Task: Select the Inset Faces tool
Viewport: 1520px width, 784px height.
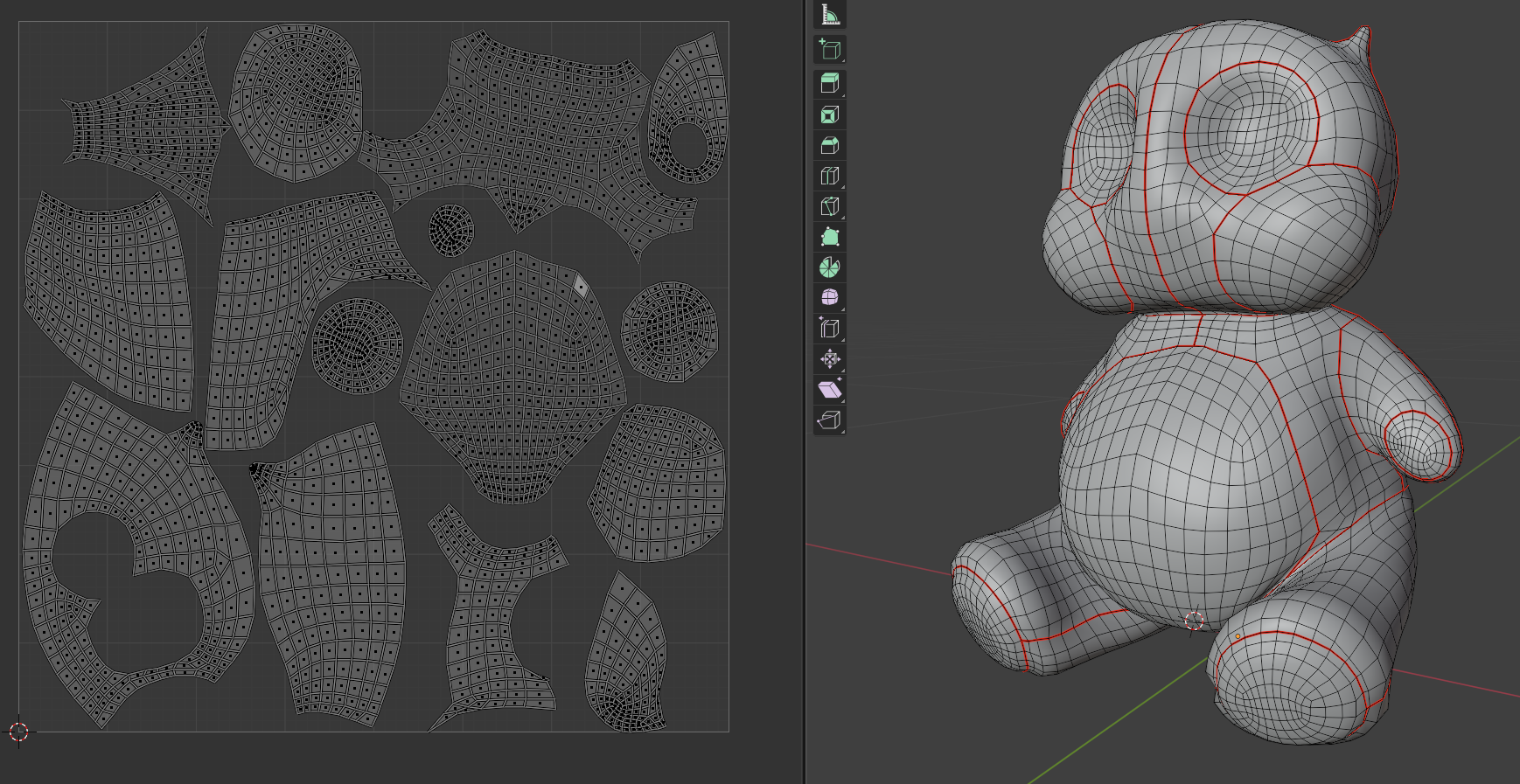Action: (829, 114)
